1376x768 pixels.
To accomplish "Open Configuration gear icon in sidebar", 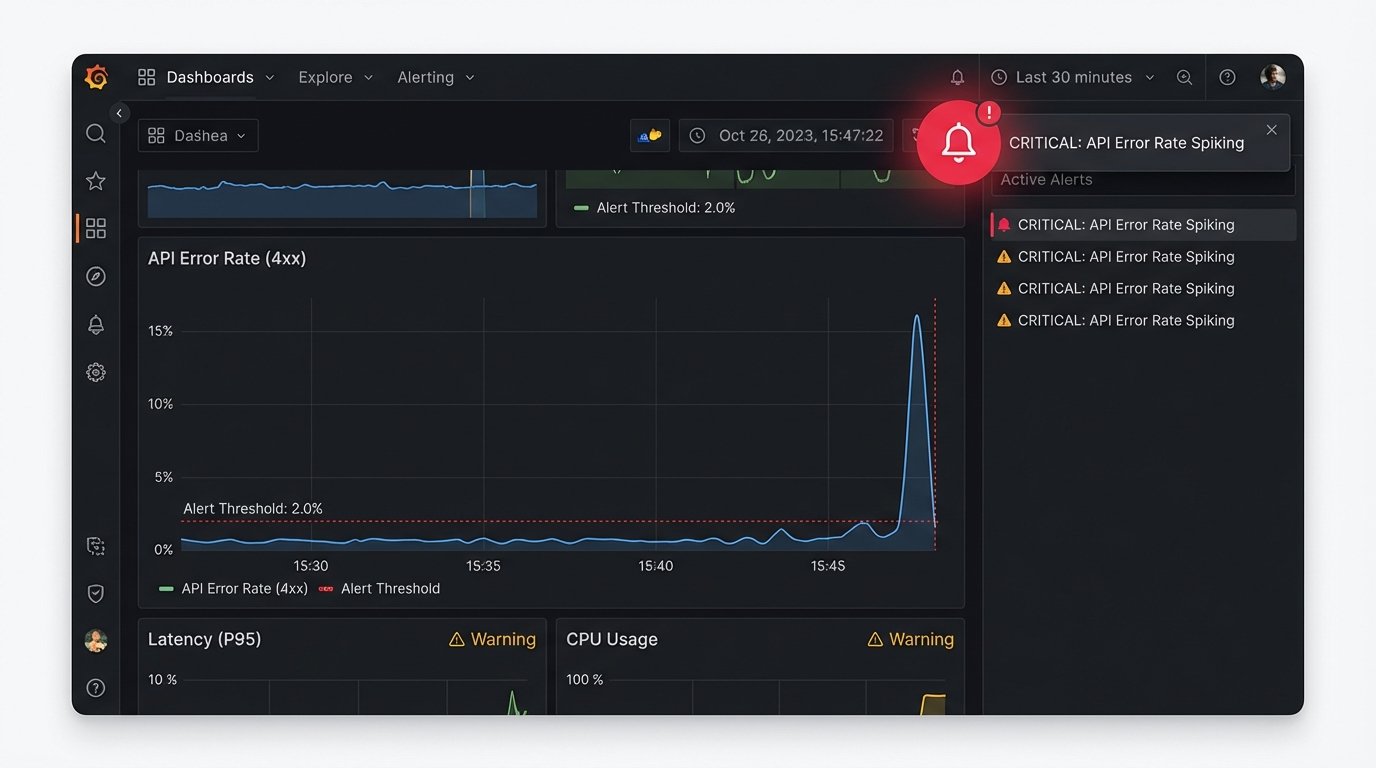I will (x=96, y=373).
